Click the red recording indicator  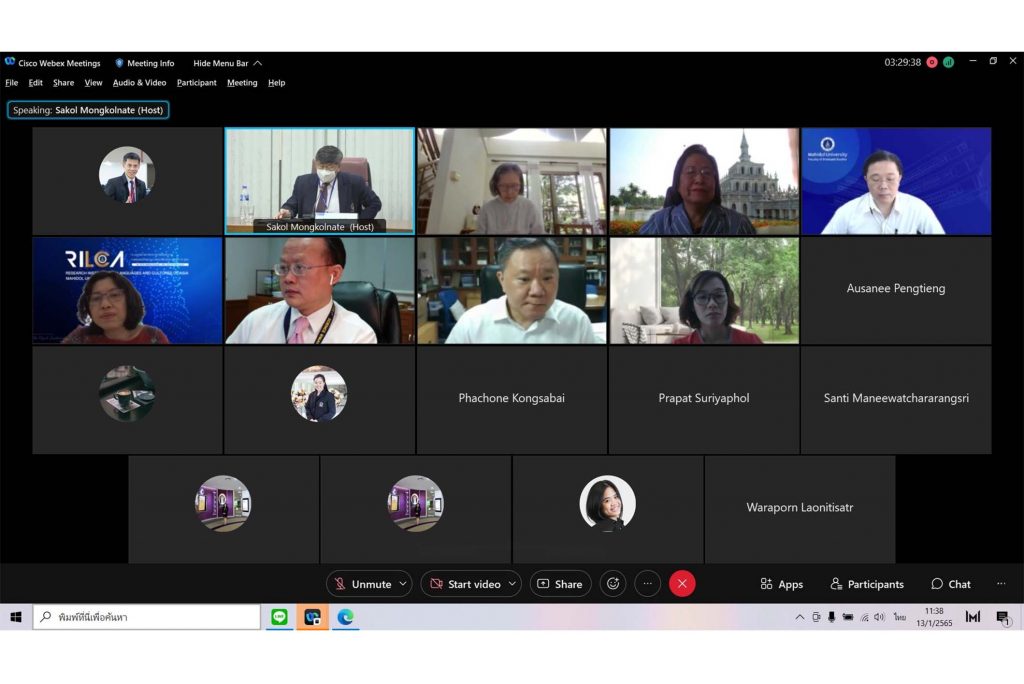pos(932,62)
